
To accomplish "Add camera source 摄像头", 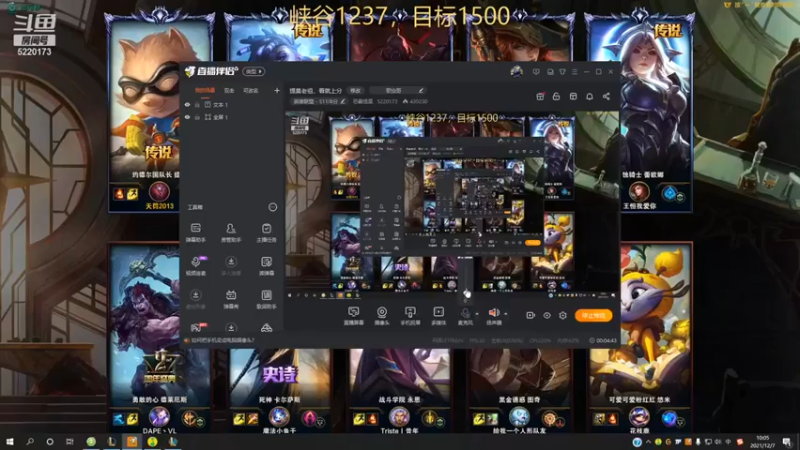I will [382, 316].
